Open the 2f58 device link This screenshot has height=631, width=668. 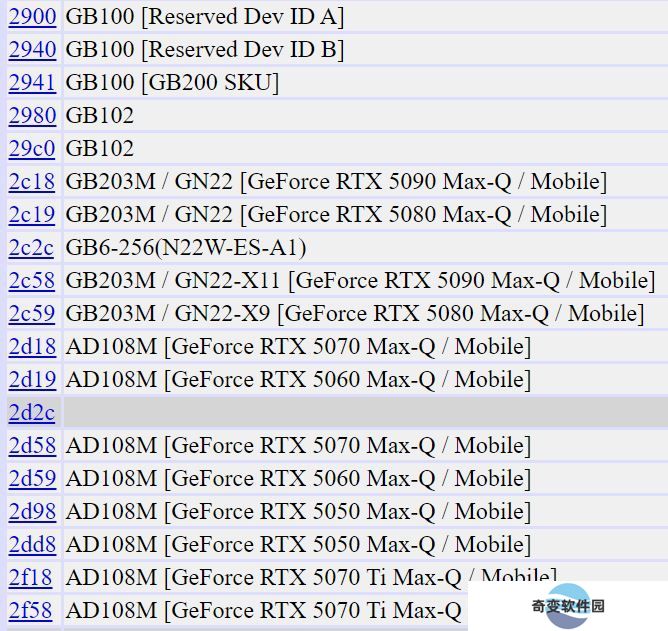[31, 611]
